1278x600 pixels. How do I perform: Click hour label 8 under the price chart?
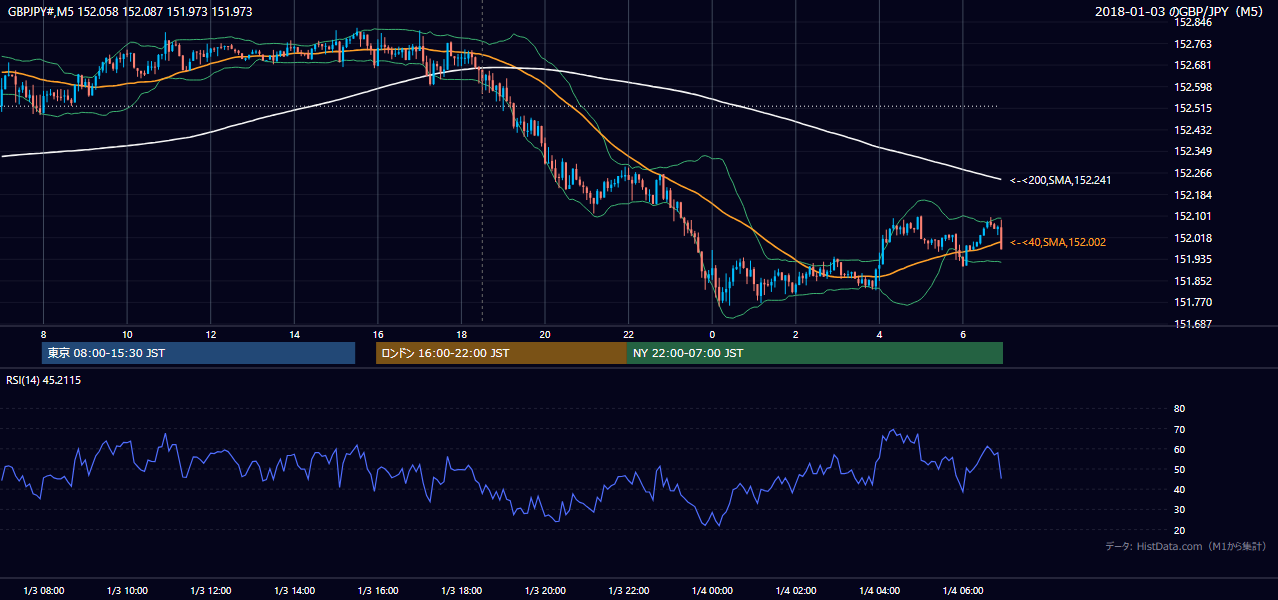[44, 334]
